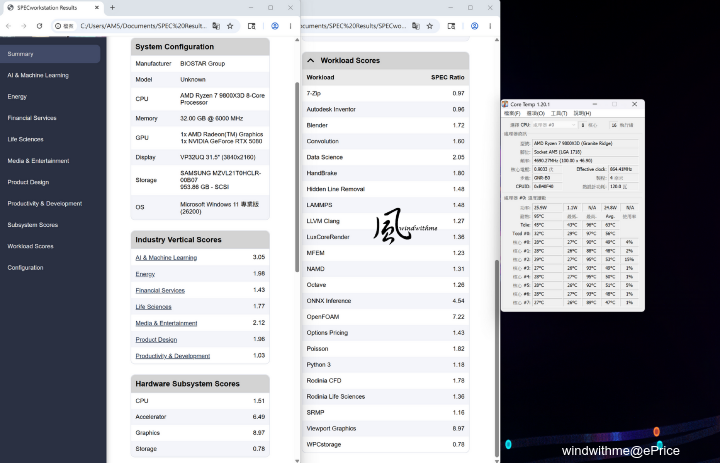Click the SPEC Ratio column header
The width and height of the screenshot is (720, 463).
pyautogui.click(x=447, y=77)
